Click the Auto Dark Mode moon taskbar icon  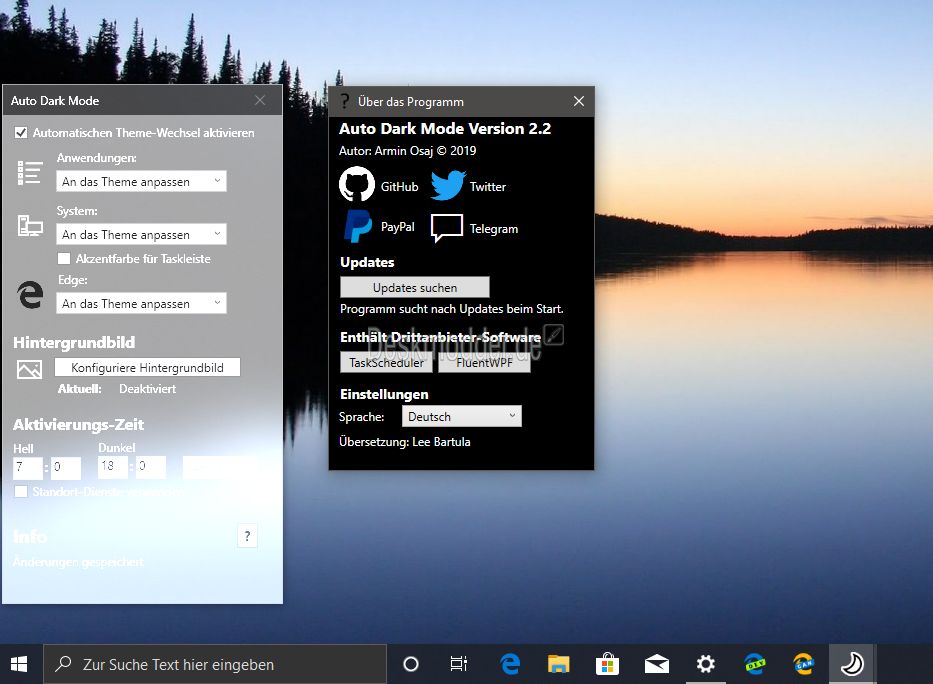click(852, 664)
